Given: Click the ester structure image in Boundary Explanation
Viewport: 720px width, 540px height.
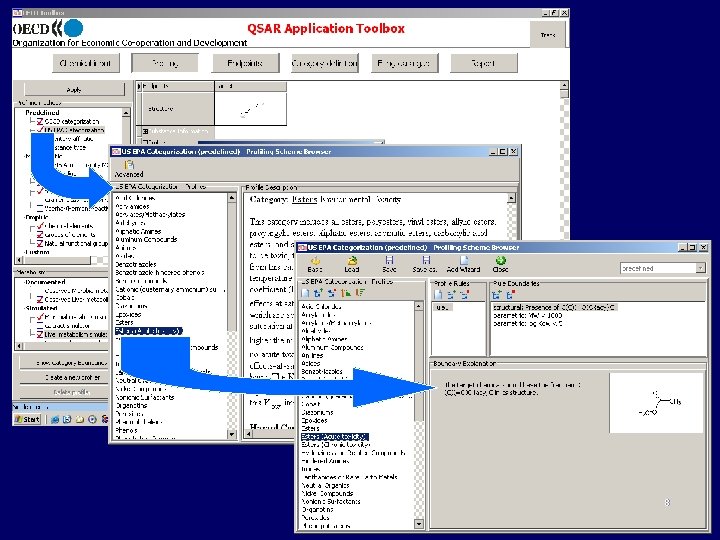Looking at the screenshot, I should pos(656,403).
